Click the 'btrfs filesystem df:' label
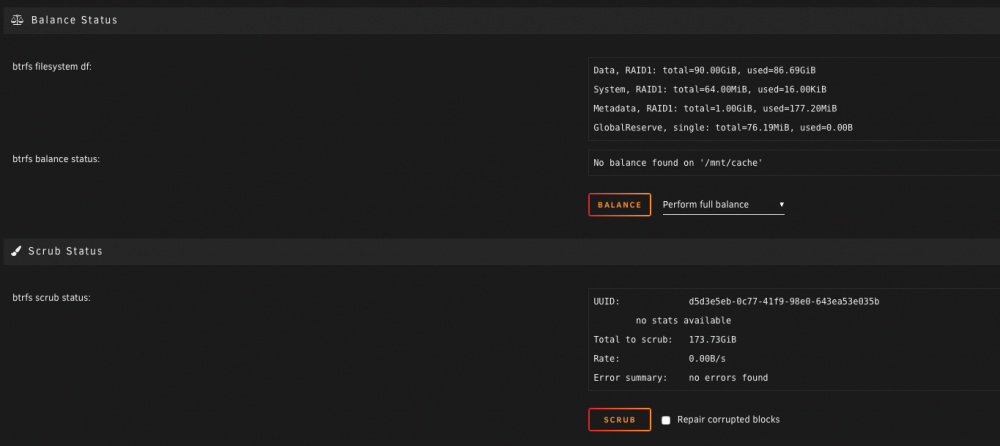 [x=52, y=66]
